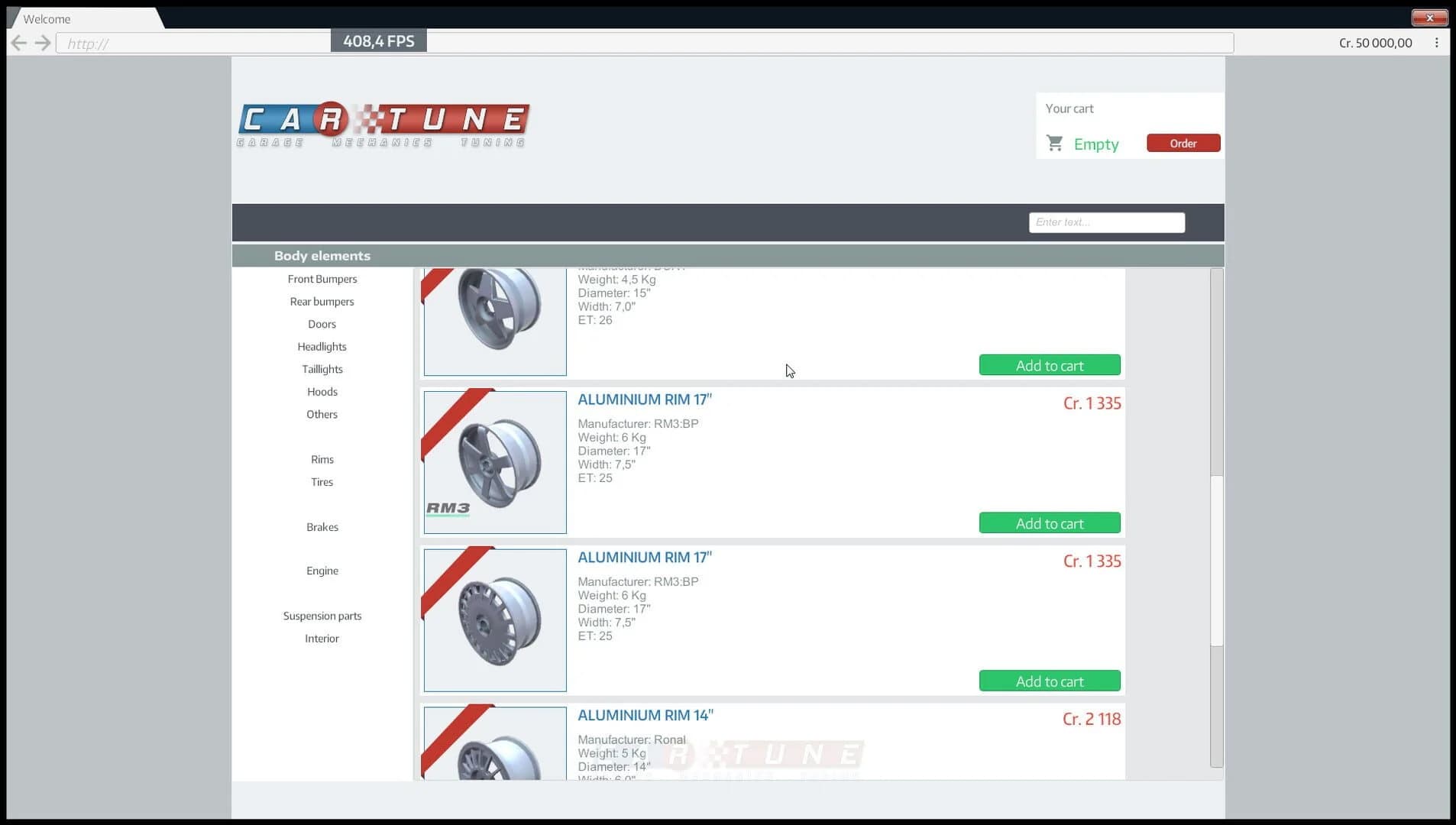Click the multi-spoke rim thumbnail image
The image size is (1456, 825).
[494, 620]
